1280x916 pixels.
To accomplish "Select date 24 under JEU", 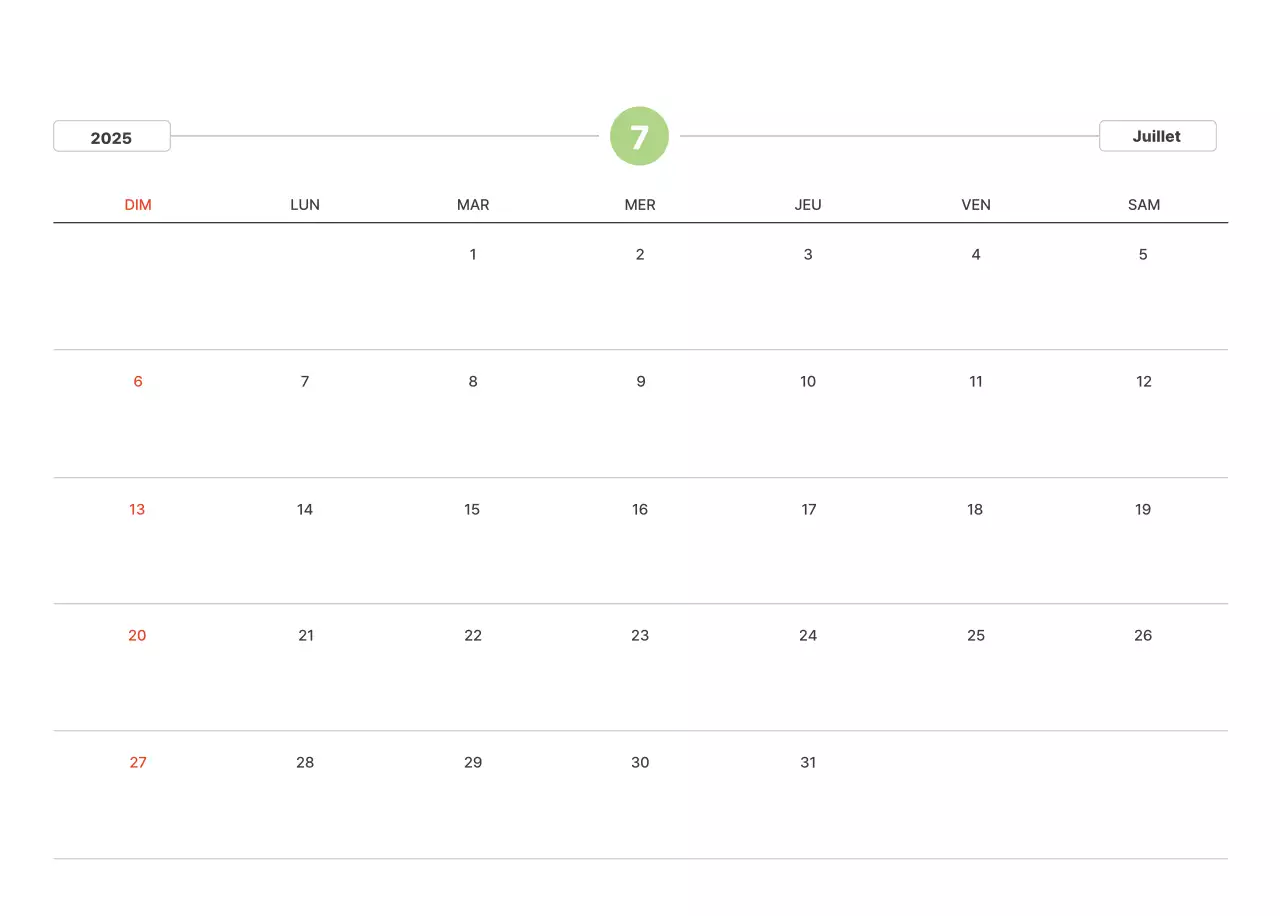I will point(808,635).
